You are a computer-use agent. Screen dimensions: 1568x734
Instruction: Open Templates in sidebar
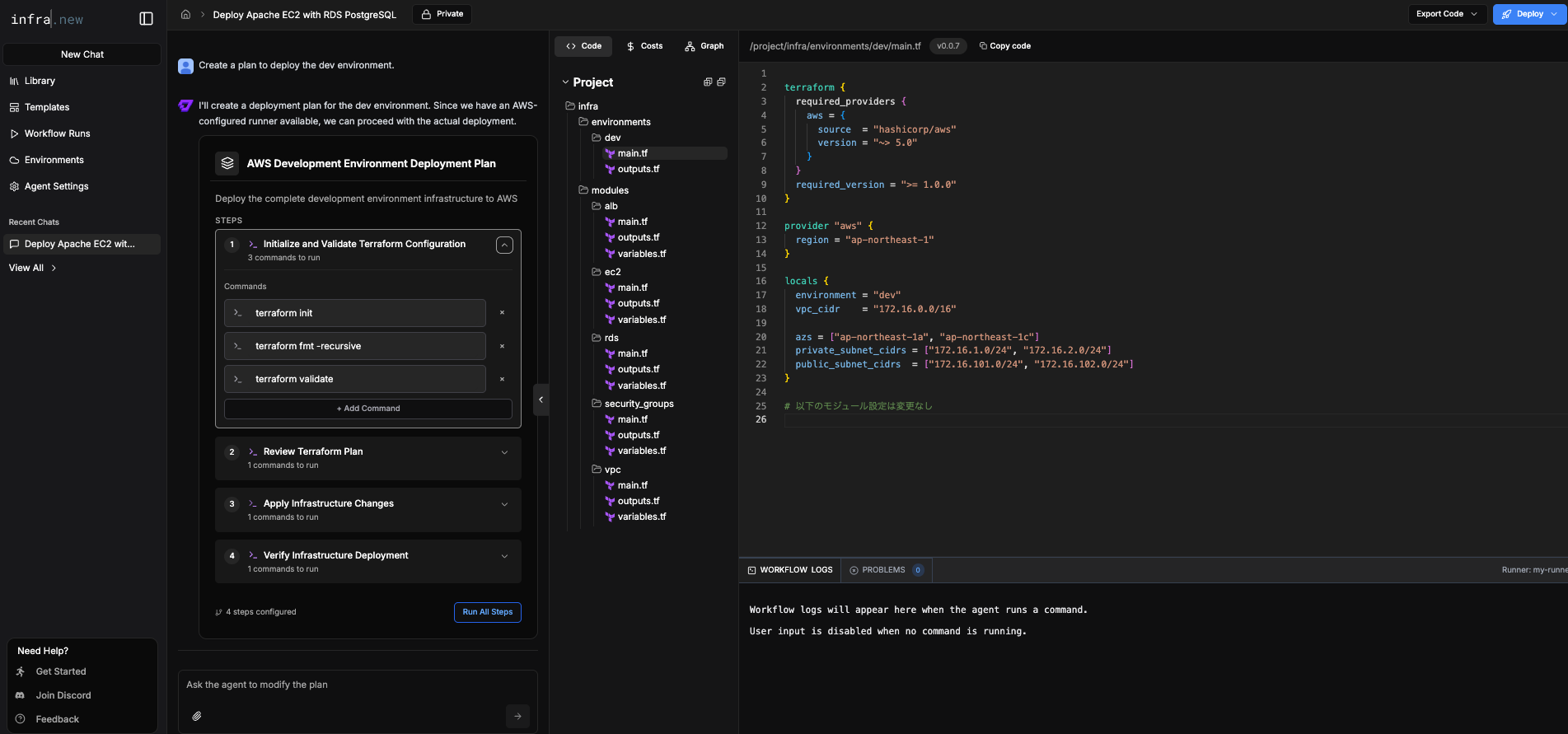47,107
